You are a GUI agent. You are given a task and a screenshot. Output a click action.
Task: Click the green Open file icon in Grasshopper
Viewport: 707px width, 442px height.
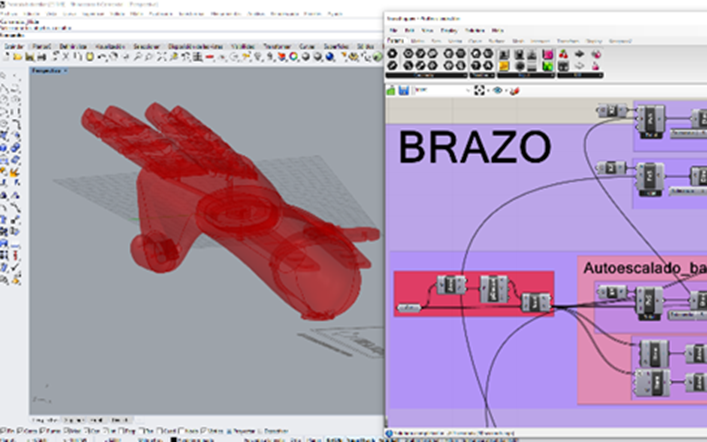(392, 91)
